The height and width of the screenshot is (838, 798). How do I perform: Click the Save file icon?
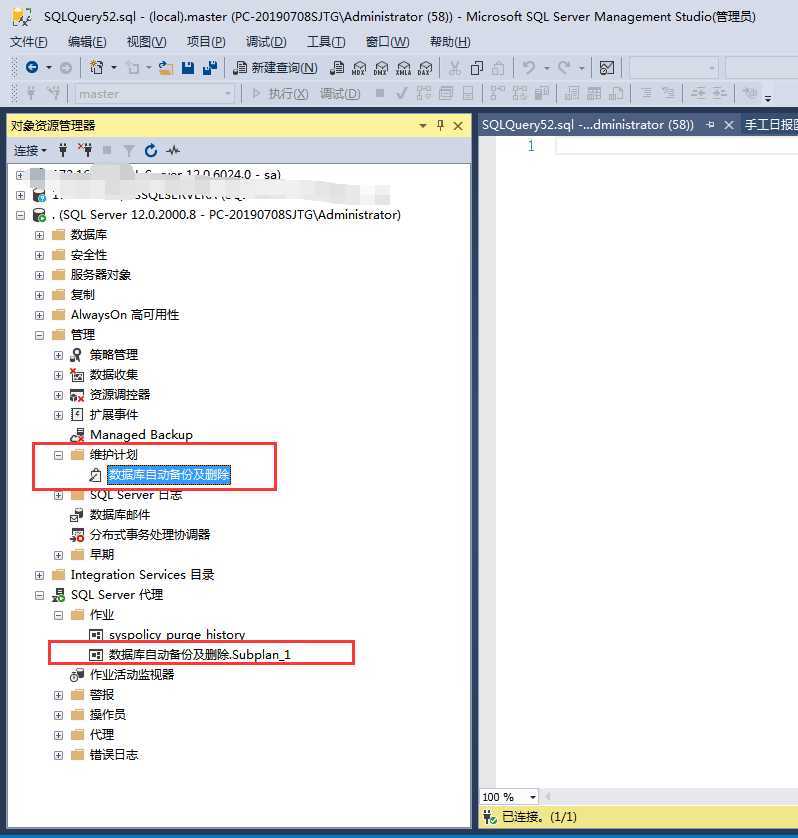[188, 68]
